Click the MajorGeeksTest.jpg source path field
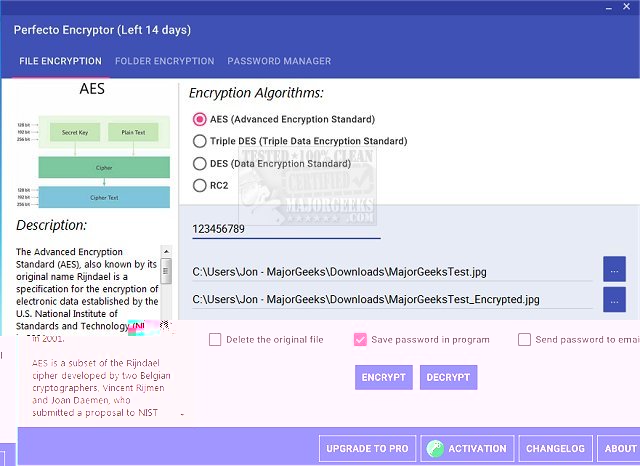640x466 pixels. (392, 272)
